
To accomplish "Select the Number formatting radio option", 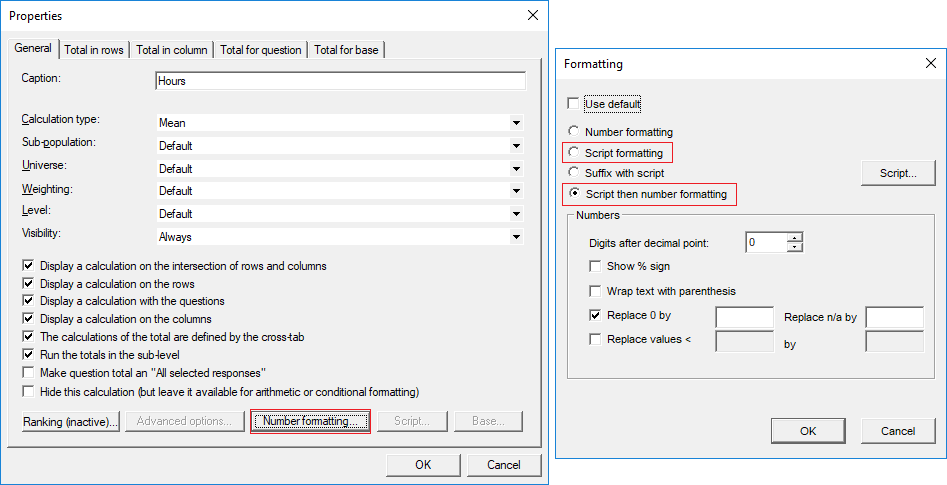I will point(573,132).
